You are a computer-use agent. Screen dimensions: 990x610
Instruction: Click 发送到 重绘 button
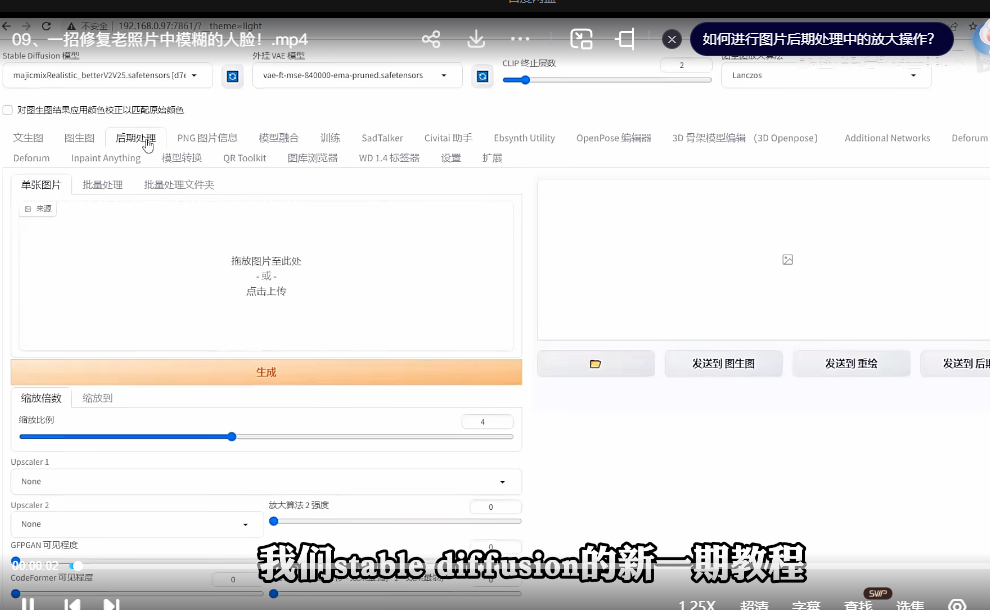pos(851,364)
